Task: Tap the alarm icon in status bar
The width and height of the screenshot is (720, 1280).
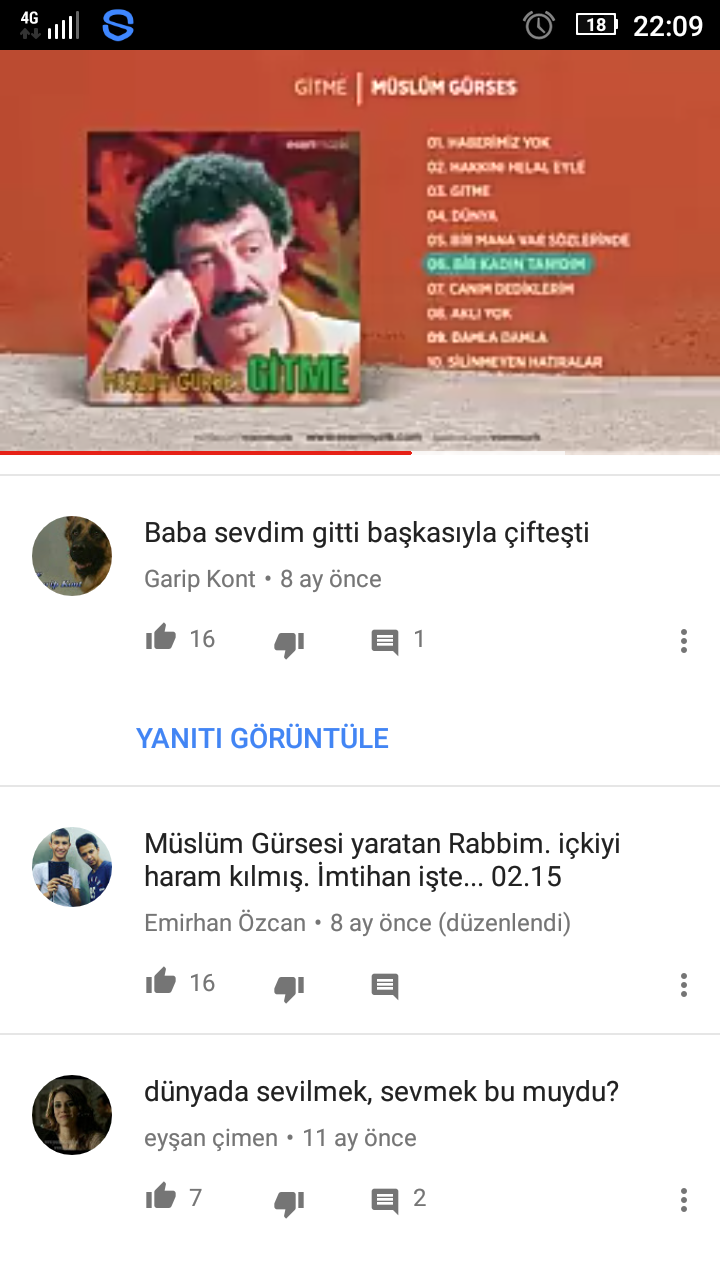Action: click(x=539, y=25)
